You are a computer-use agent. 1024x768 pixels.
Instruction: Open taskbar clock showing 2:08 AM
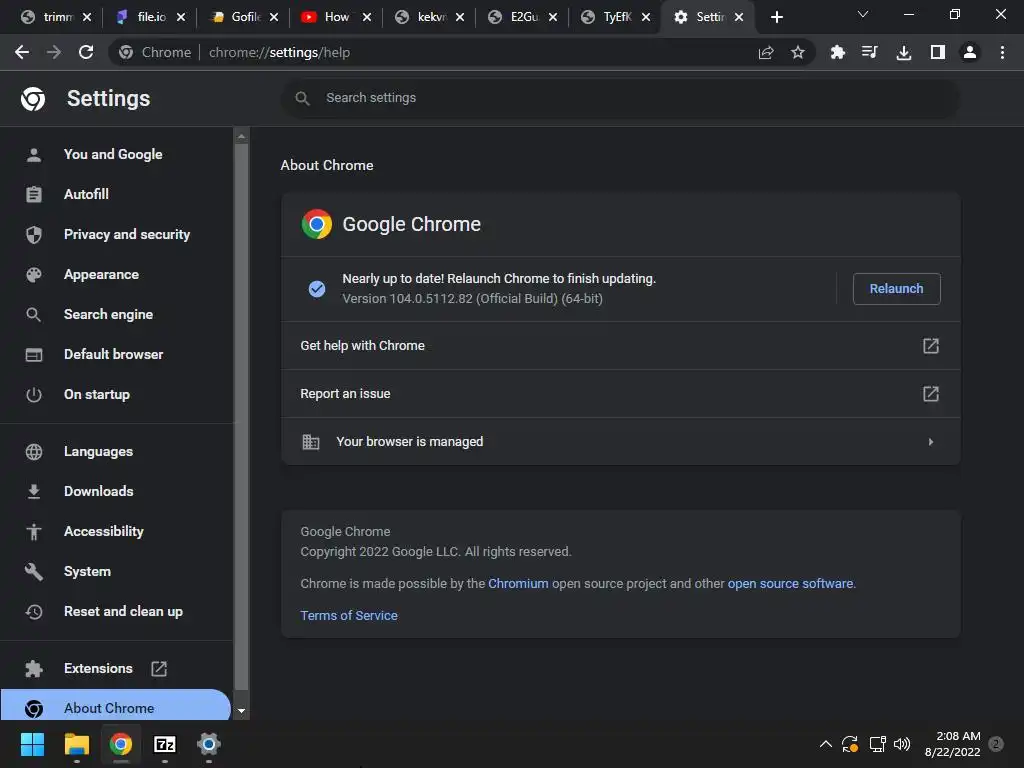953,744
